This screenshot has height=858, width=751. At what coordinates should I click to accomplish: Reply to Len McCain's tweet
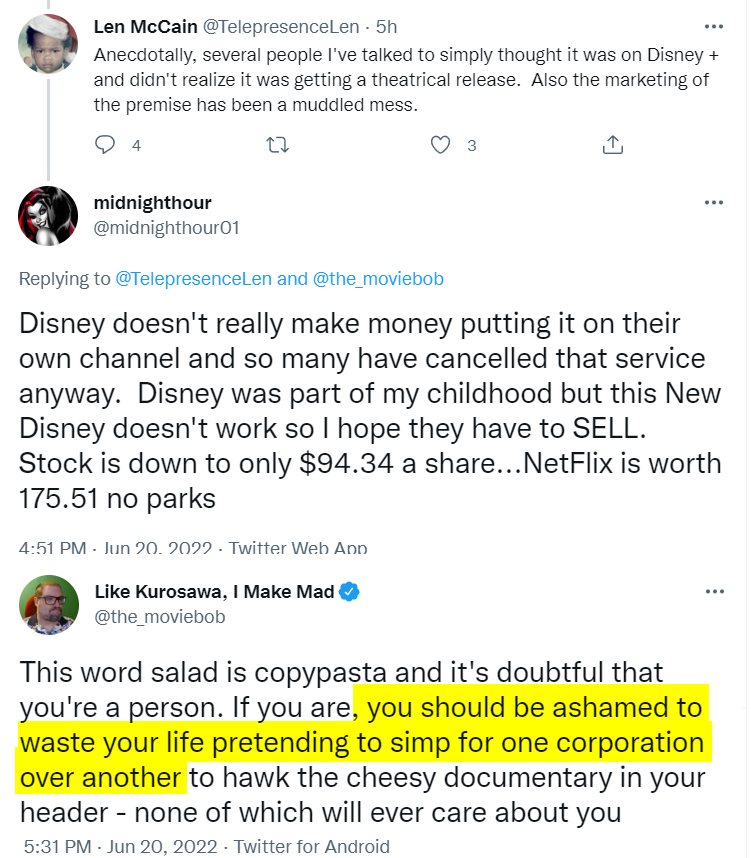click(105, 145)
